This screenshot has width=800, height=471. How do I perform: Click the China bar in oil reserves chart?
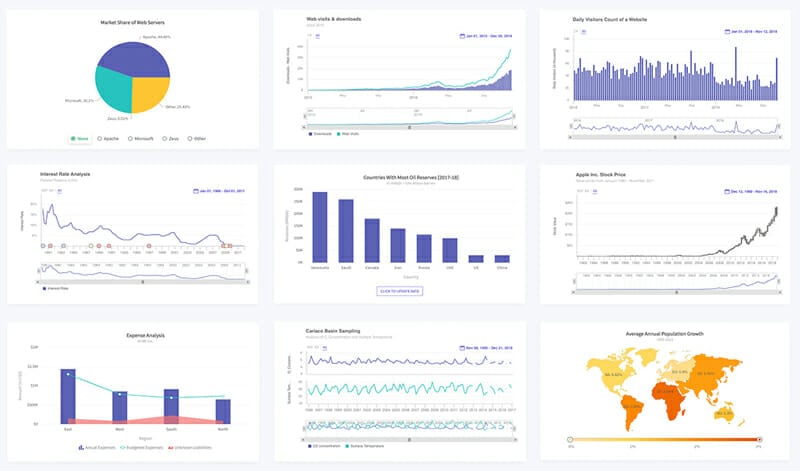(502, 259)
